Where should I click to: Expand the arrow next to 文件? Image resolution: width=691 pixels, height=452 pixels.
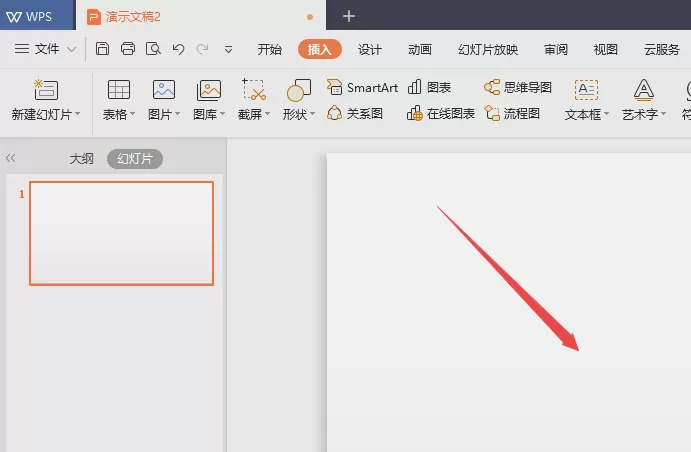pyautogui.click(x=71, y=49)
